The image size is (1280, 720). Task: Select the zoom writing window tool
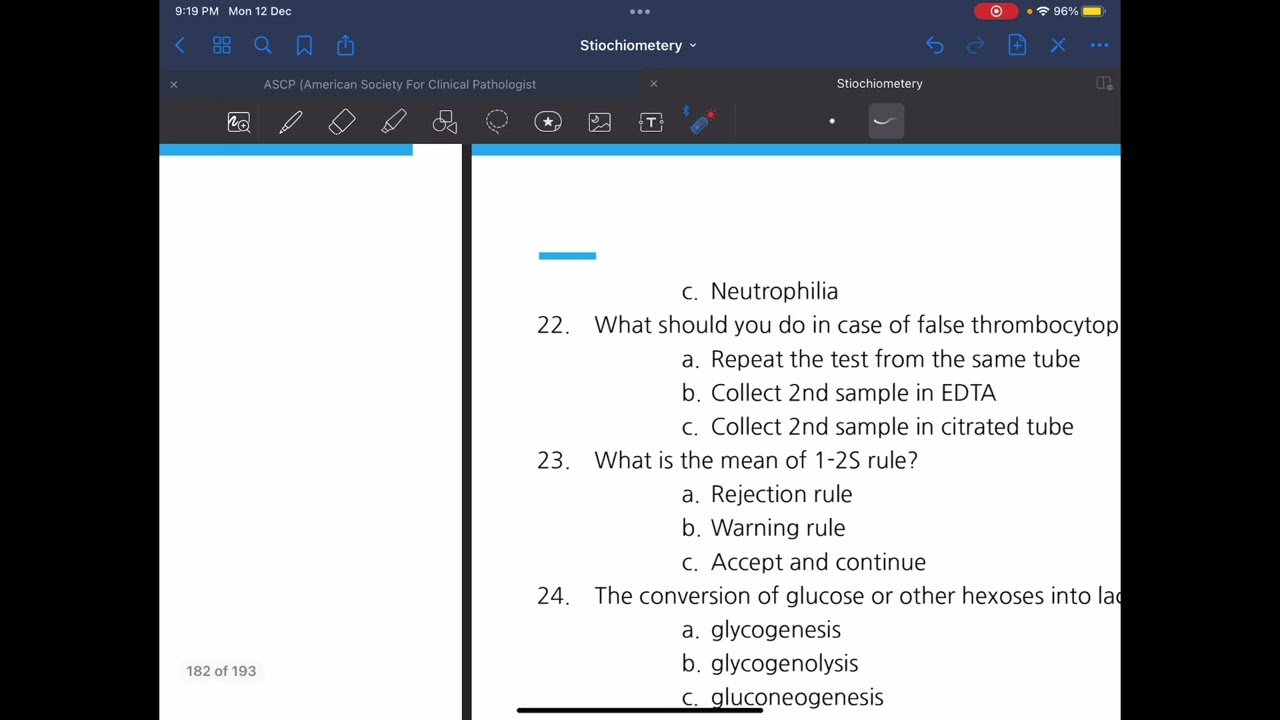tap(239, 122)
